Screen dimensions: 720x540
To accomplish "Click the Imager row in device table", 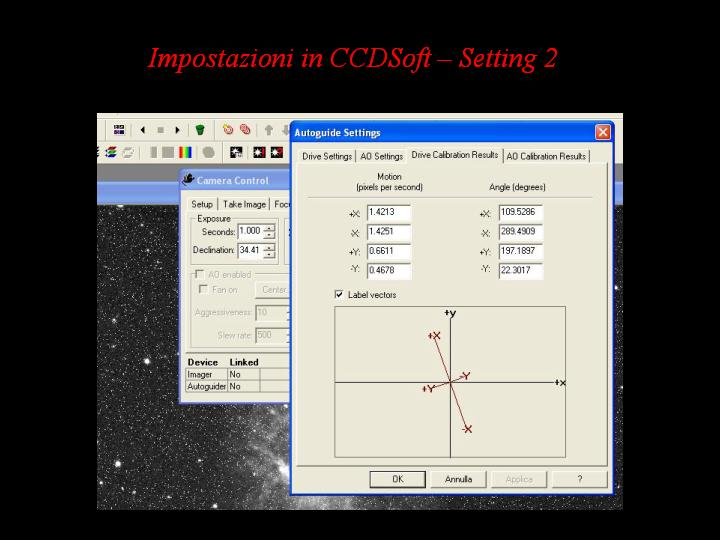I will (237, 375).
